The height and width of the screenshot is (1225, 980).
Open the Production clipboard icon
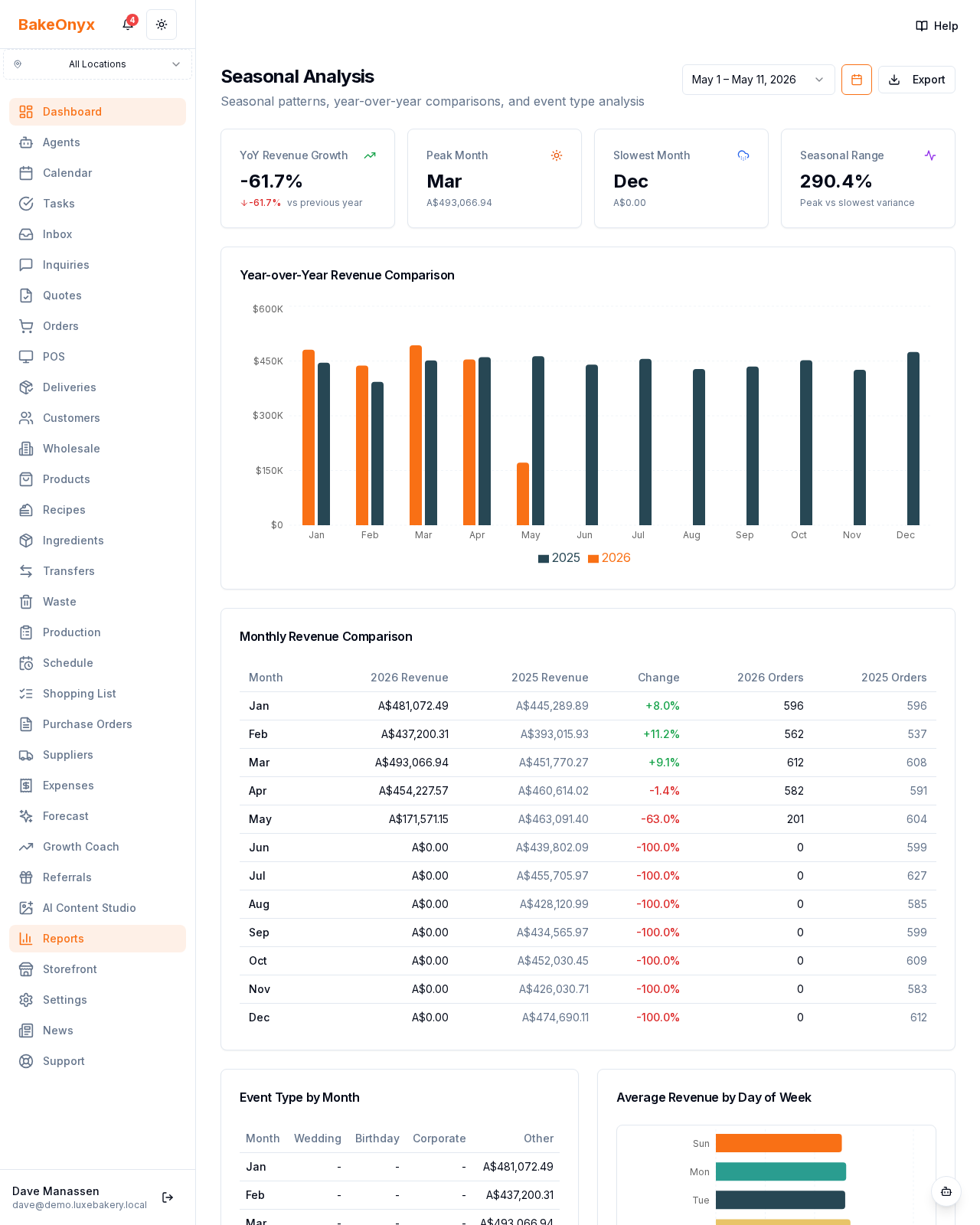click(x=26, y=632)
